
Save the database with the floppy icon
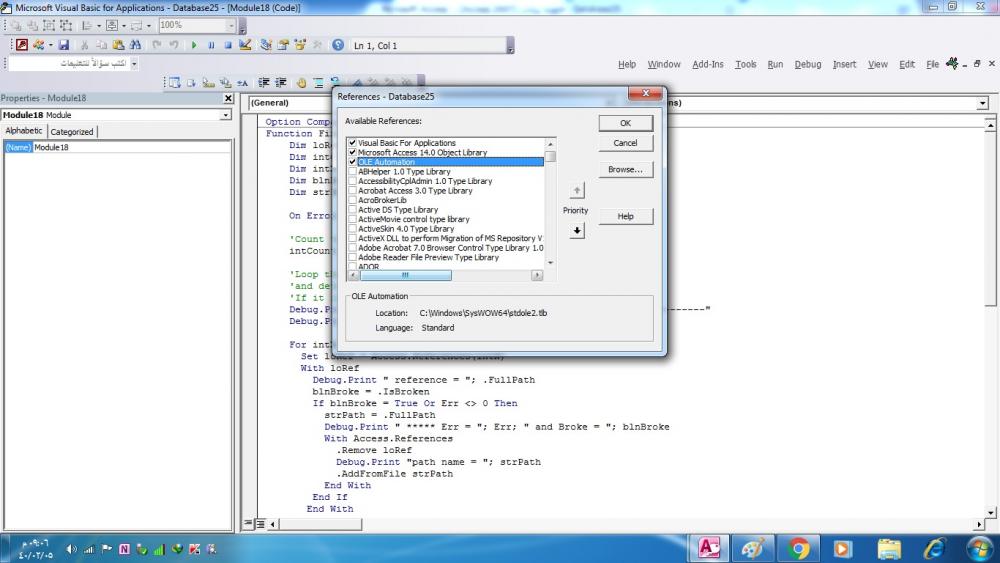(64, 45)
